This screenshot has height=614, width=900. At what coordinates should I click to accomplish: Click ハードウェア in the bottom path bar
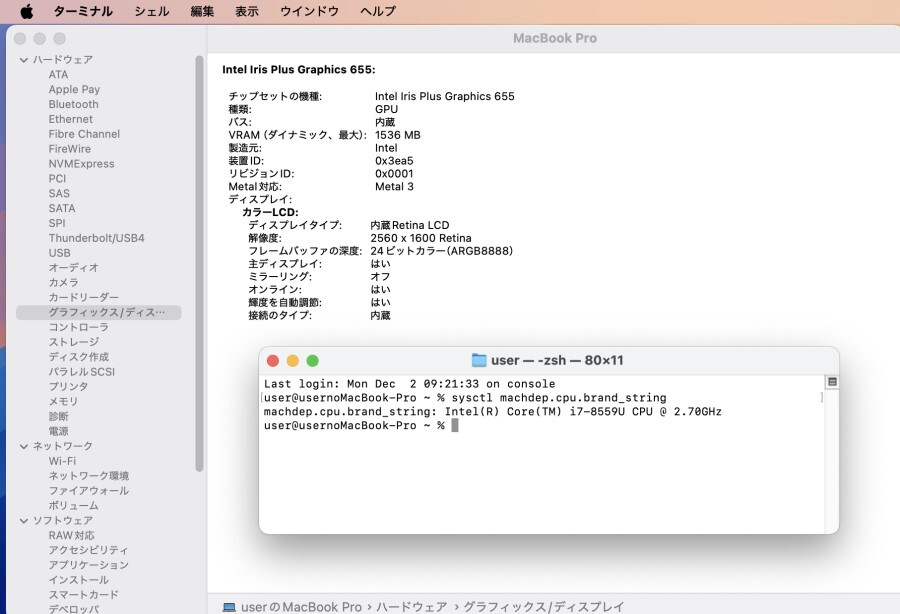(412, 607)
